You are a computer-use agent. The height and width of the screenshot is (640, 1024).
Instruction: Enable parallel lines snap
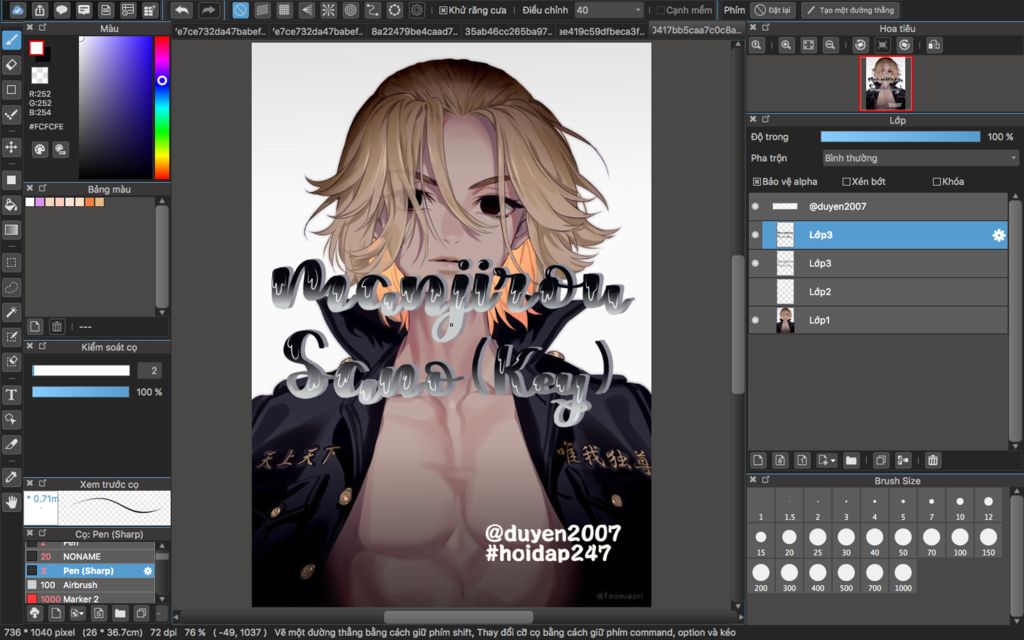tap(263, 10)
